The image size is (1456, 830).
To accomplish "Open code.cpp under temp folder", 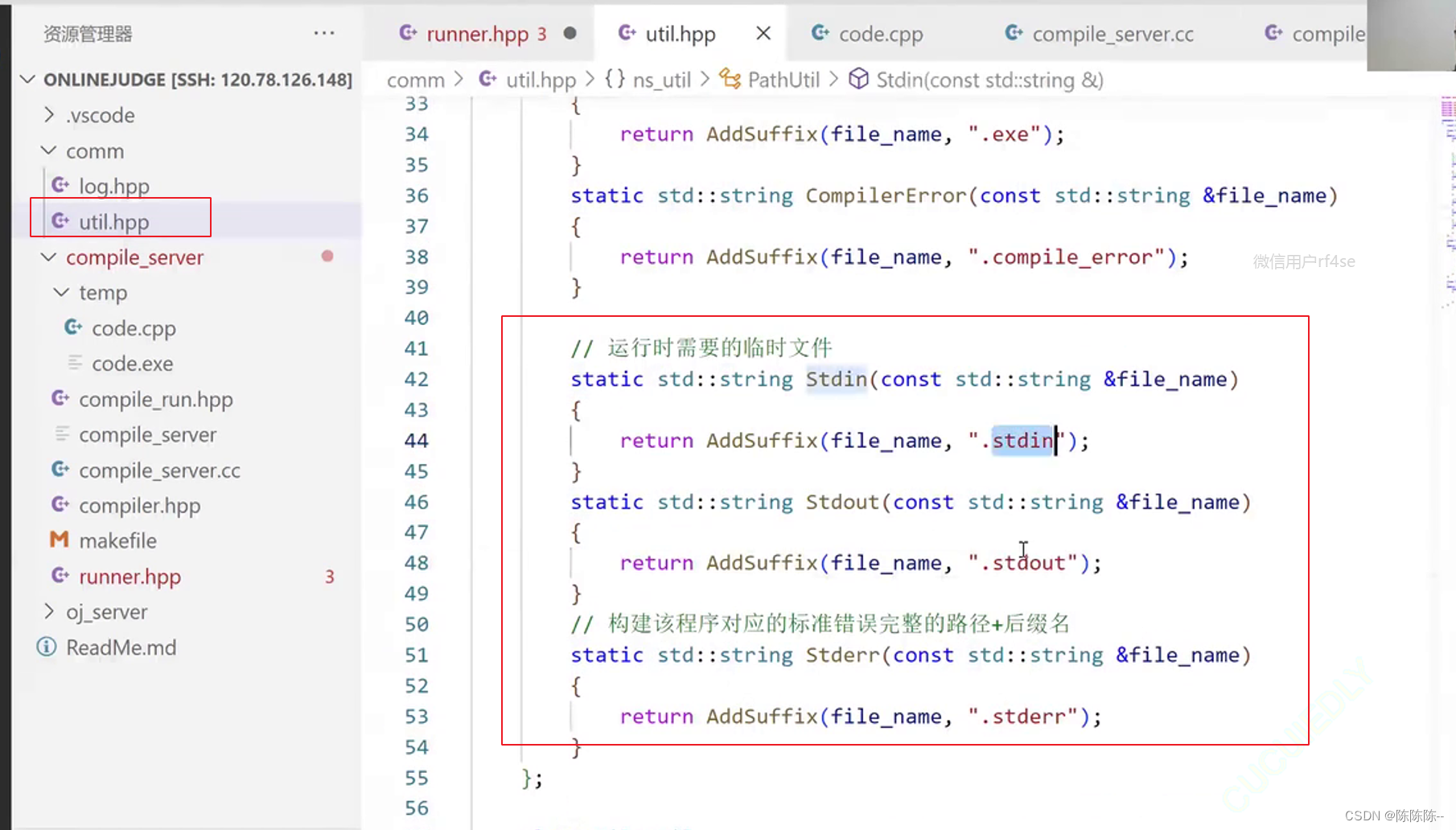I will click(x=134, y=328).
